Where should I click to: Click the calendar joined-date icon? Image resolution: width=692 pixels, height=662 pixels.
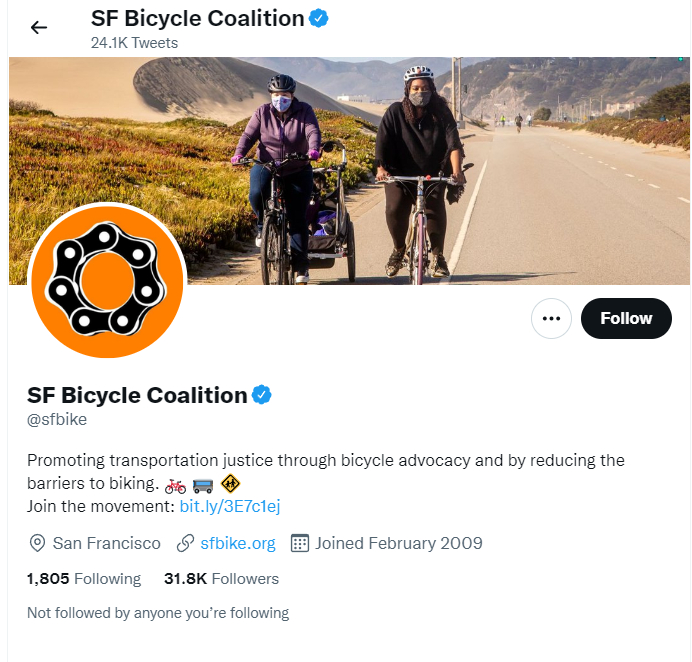(299, 544)
